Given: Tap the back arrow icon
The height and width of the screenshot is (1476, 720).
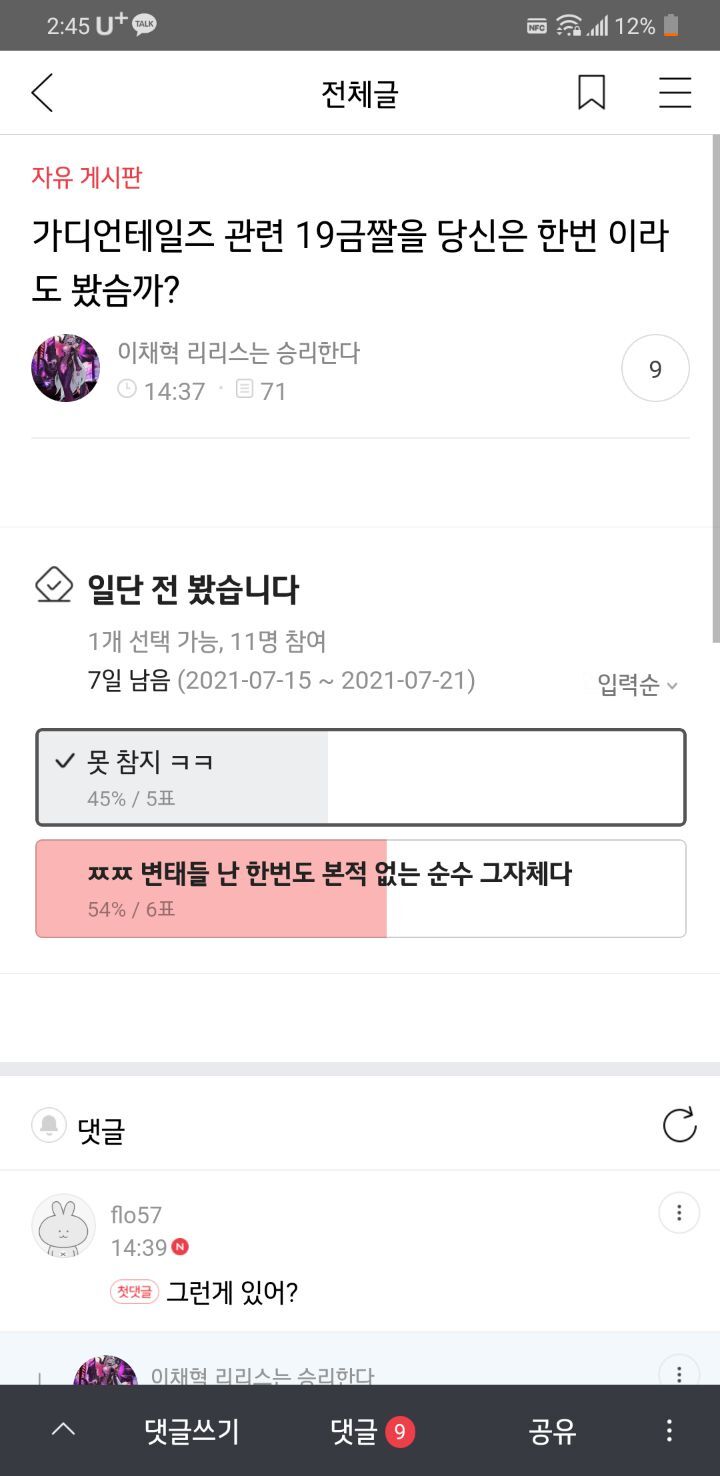Looking at the screenshot, I should [x=42, y=93].
